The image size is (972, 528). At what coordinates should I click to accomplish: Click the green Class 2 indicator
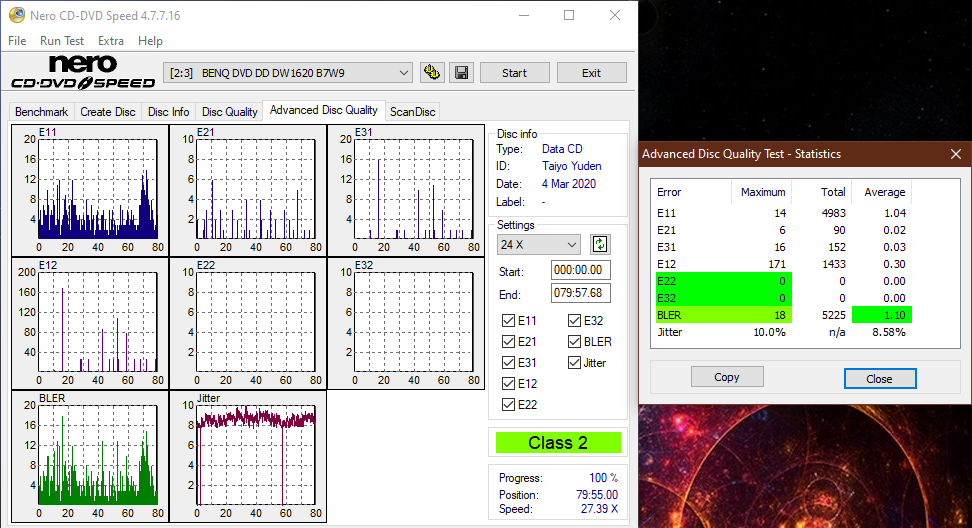(x=558, y=443)
